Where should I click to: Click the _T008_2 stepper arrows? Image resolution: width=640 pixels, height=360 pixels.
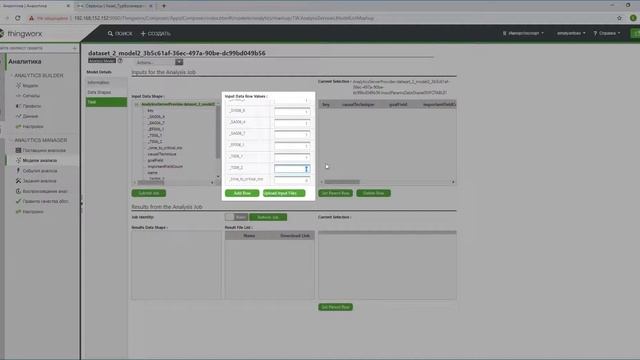click(307, 169)
